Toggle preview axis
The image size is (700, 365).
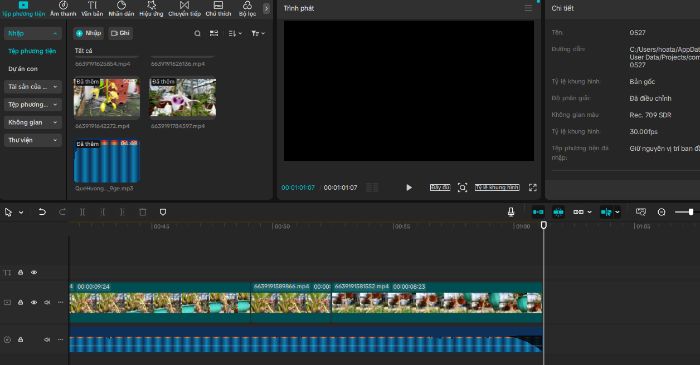point(606,212)
